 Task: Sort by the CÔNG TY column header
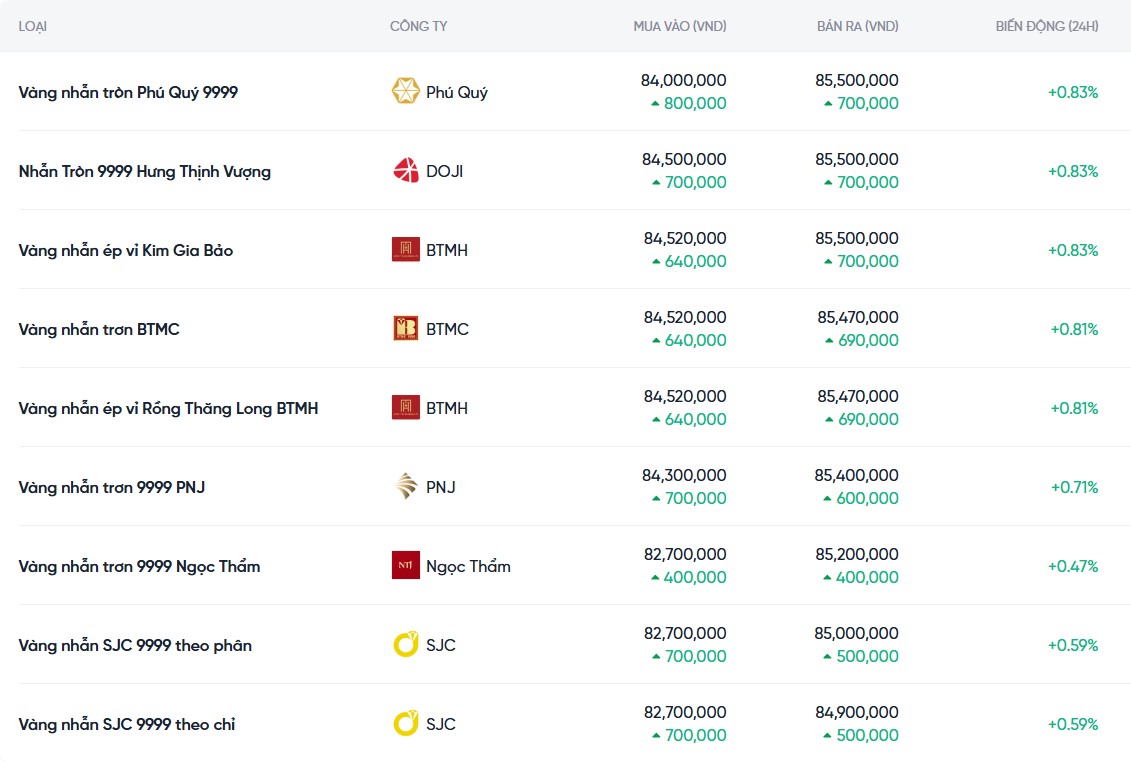[x=418, y=26]
